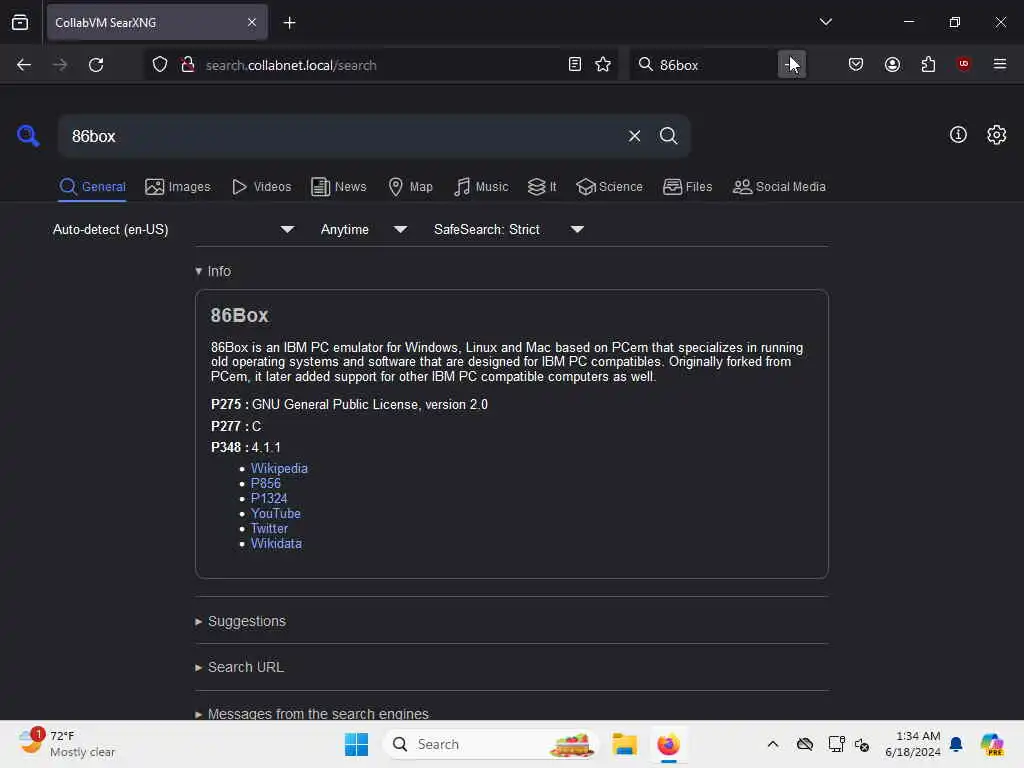This screenshot has width=1024, height=768.
Task: Click the SearXNG magnifier logo
Action: [28, 135]
